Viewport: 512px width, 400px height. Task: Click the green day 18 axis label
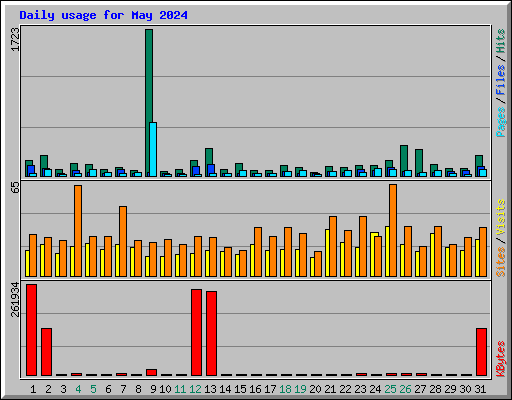click(285, 389)
